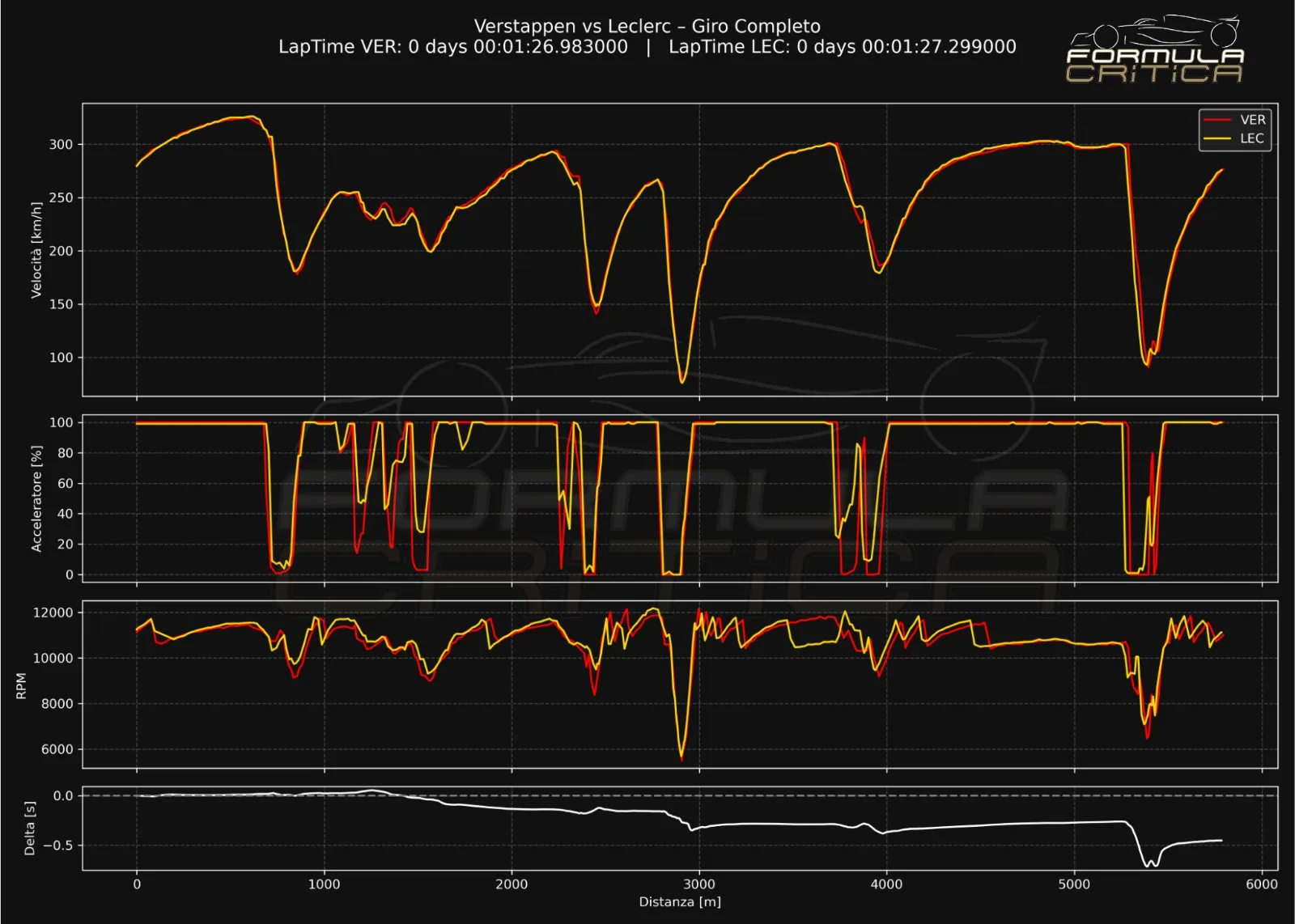Select the red VER legend line
Screen dimensions: 1295x924
(1216, 120)
